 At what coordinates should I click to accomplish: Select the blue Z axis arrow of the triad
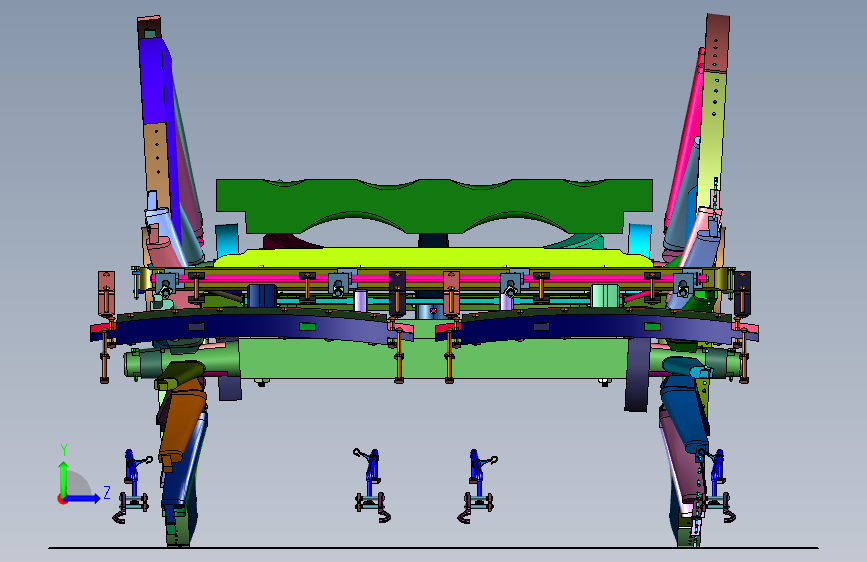[82, 498]
